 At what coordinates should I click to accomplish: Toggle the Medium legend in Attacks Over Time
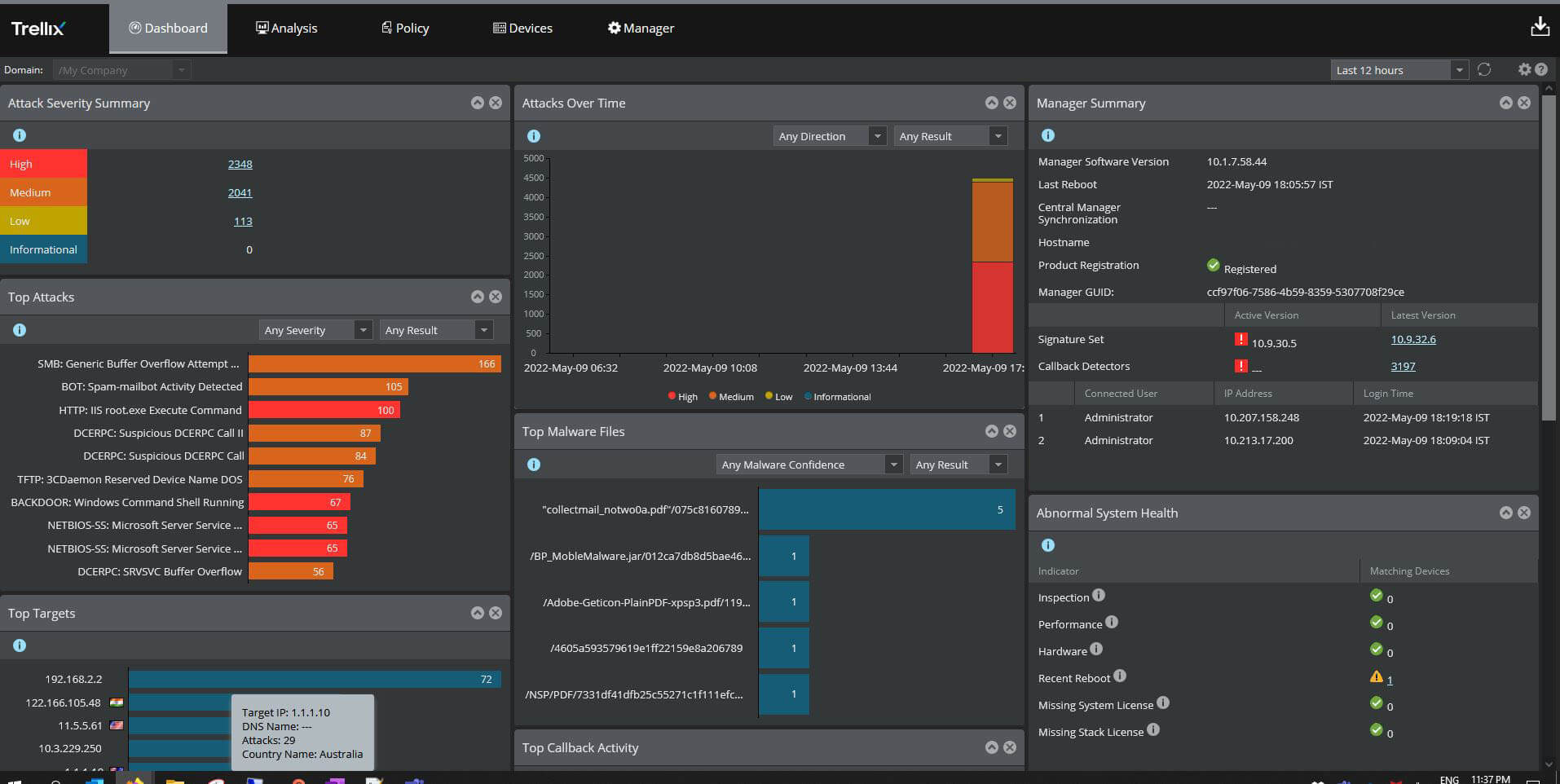[731, 397]
